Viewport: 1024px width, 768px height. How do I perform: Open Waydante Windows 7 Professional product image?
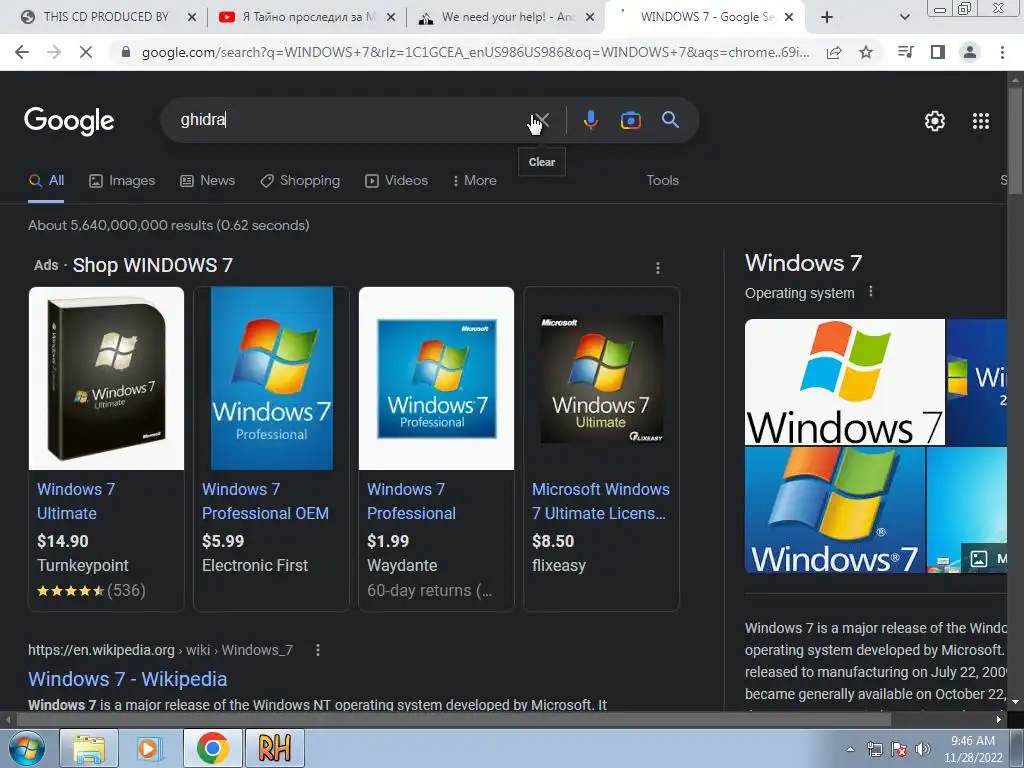(436, 379)
